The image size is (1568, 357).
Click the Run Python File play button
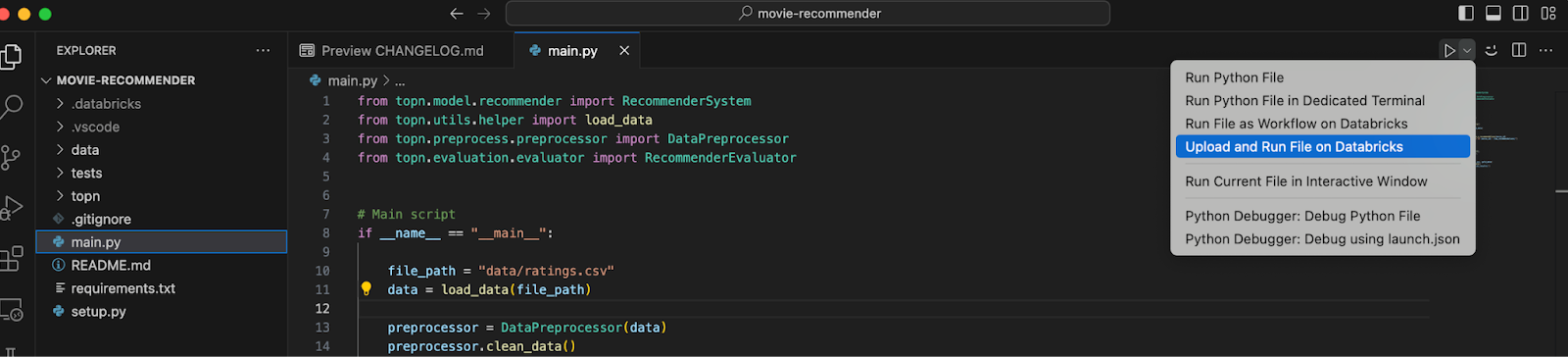click(1448, 50)
